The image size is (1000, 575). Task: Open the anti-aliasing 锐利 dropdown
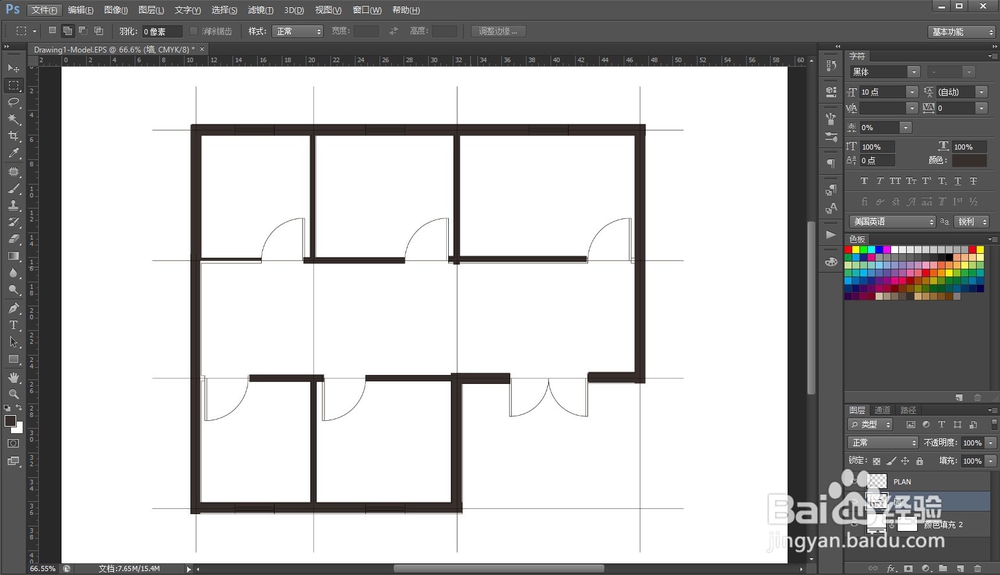(x=971, y=222)
